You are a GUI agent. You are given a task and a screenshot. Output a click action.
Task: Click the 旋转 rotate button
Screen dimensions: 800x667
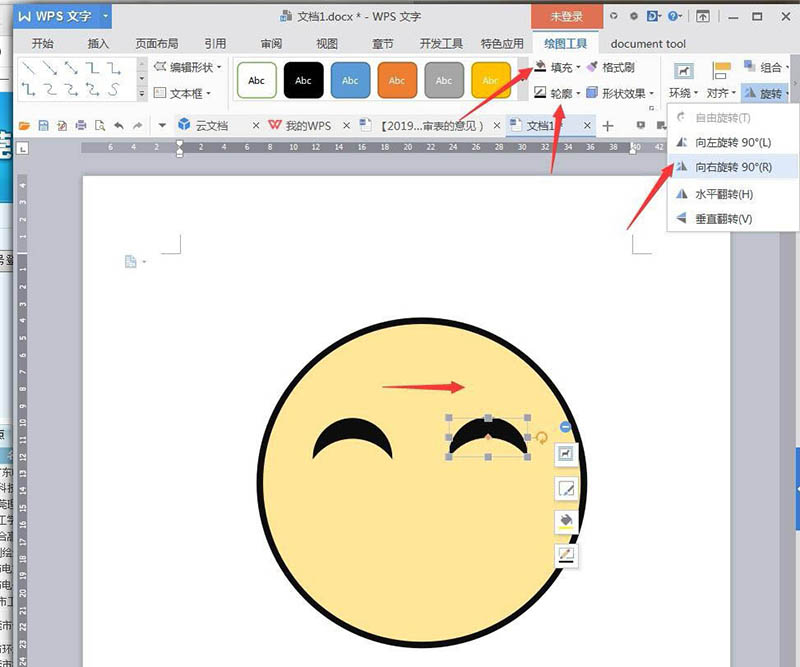coord(766,93)
